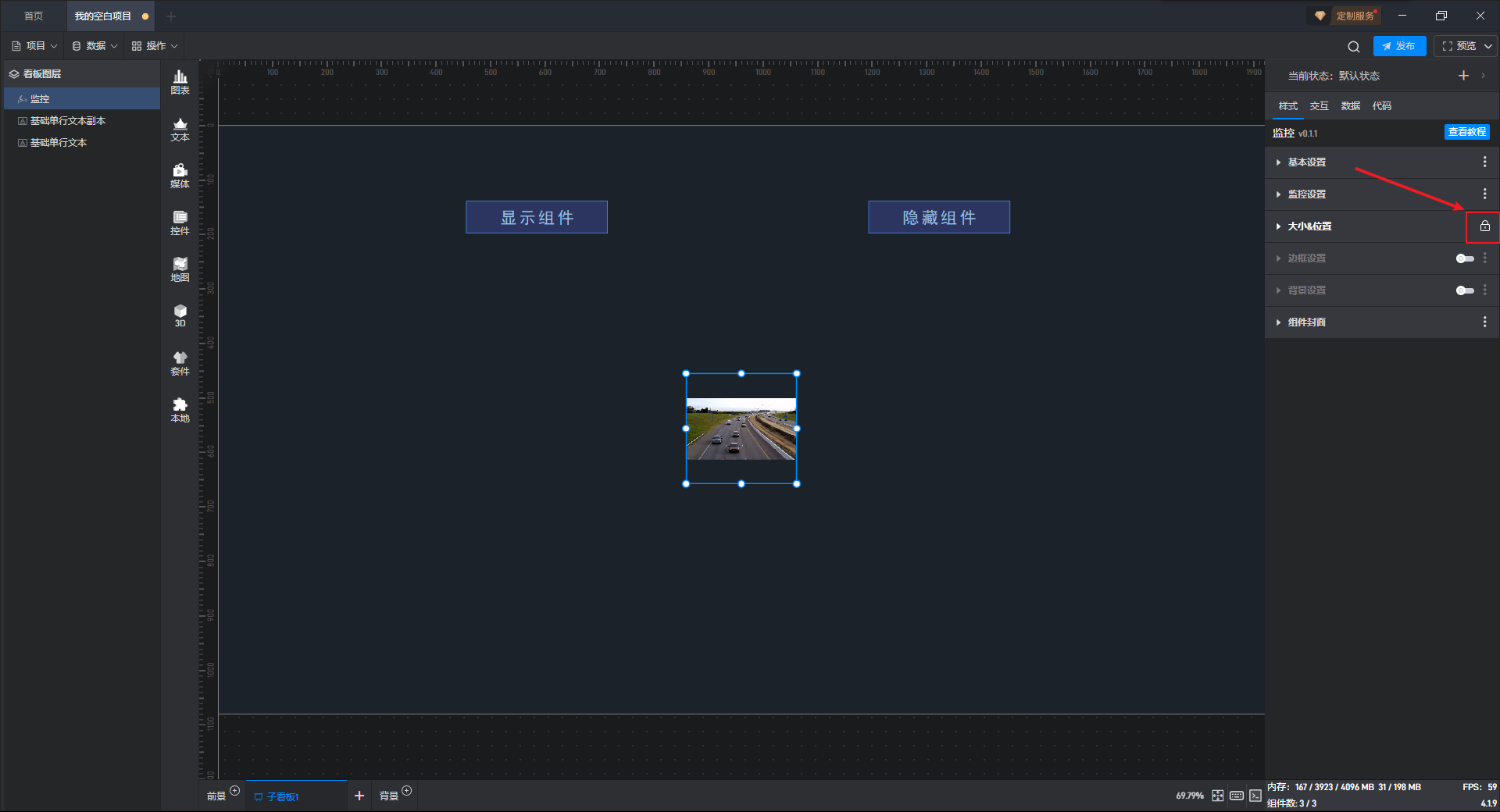Switch to the 样式 tab
1500x812 pixels.
[x=1287, y=106]
